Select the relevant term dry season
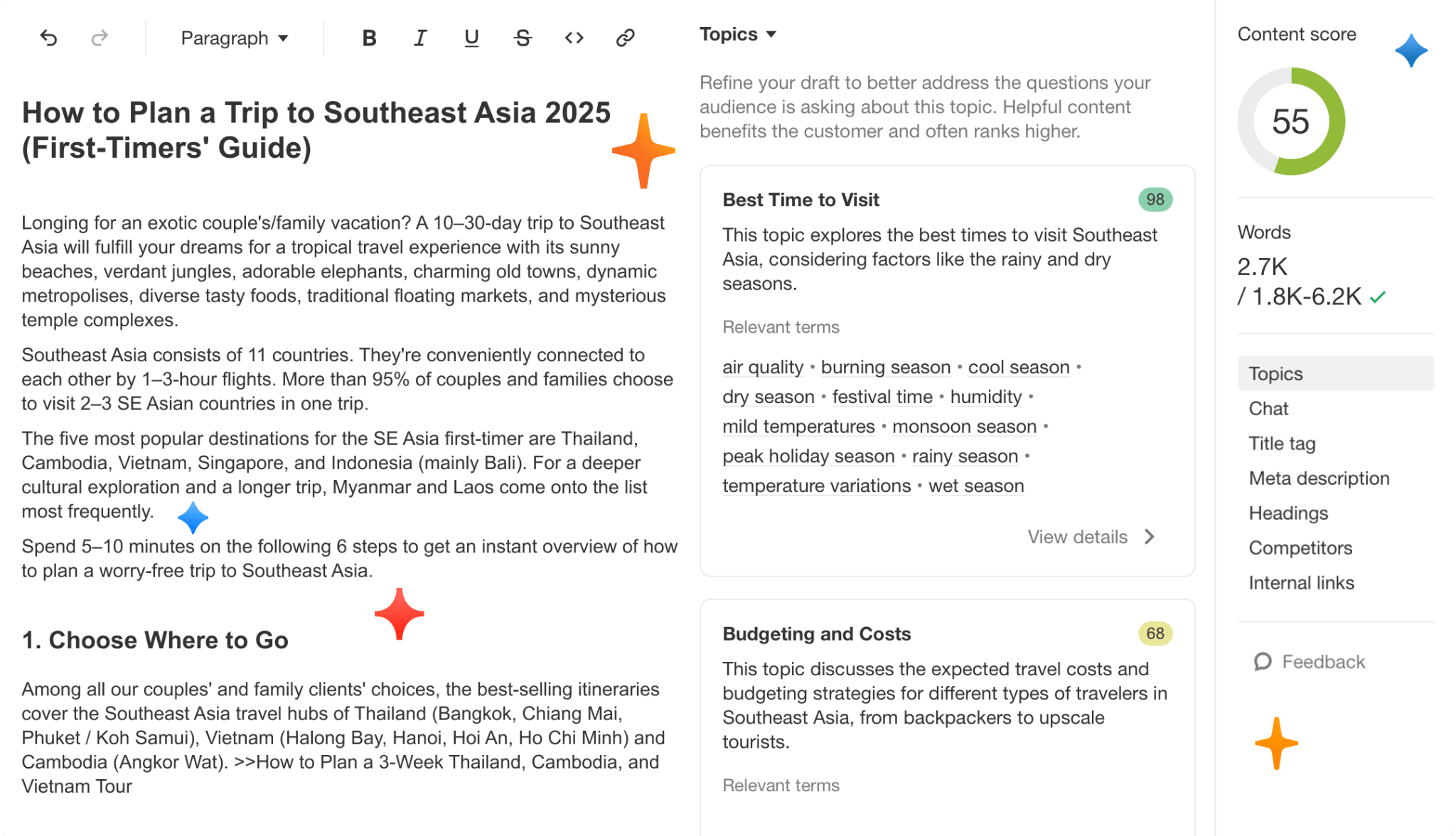The image size is (1456, 836). (768, 397)
